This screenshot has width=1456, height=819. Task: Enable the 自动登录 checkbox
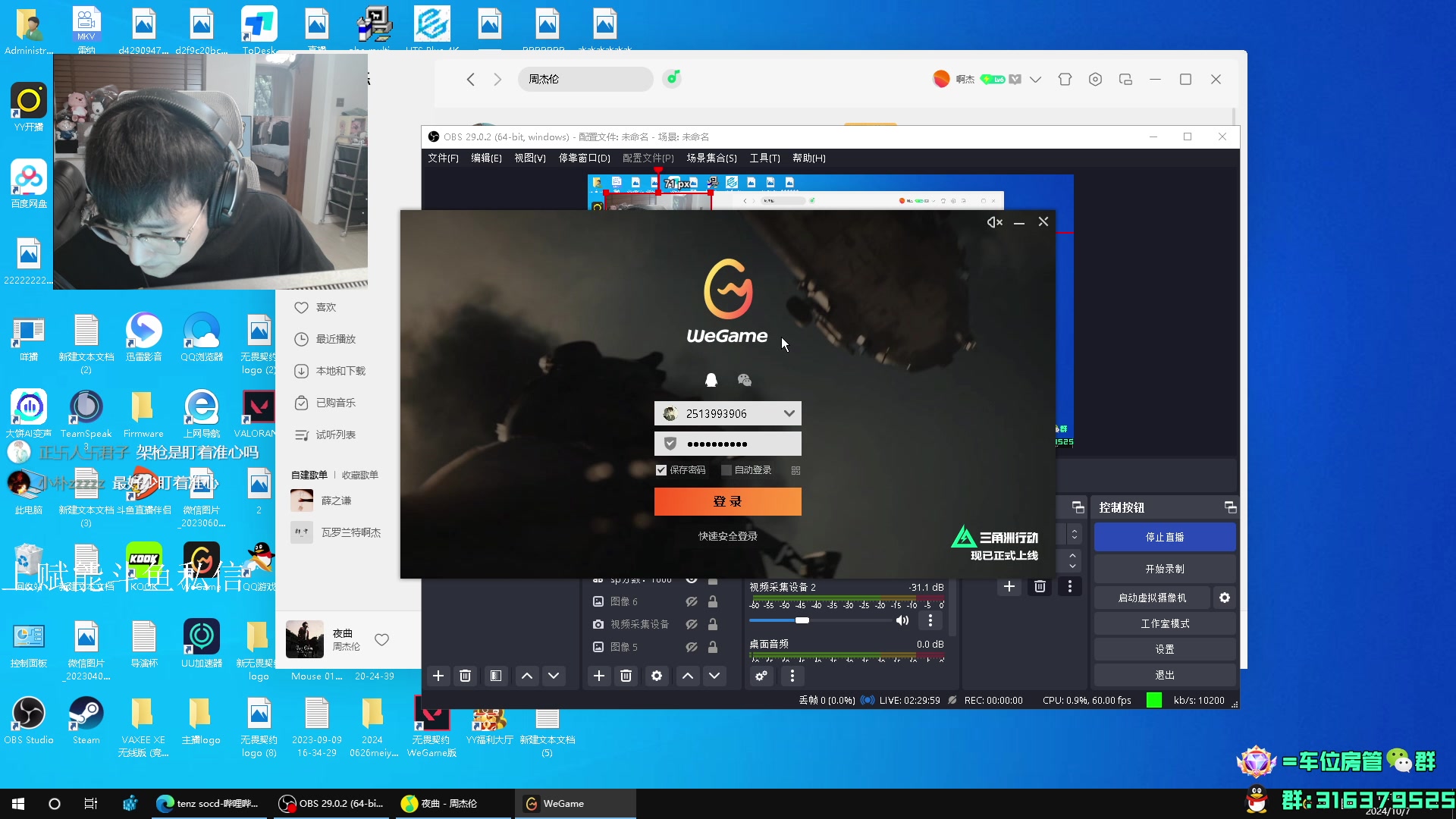point(726,470)
